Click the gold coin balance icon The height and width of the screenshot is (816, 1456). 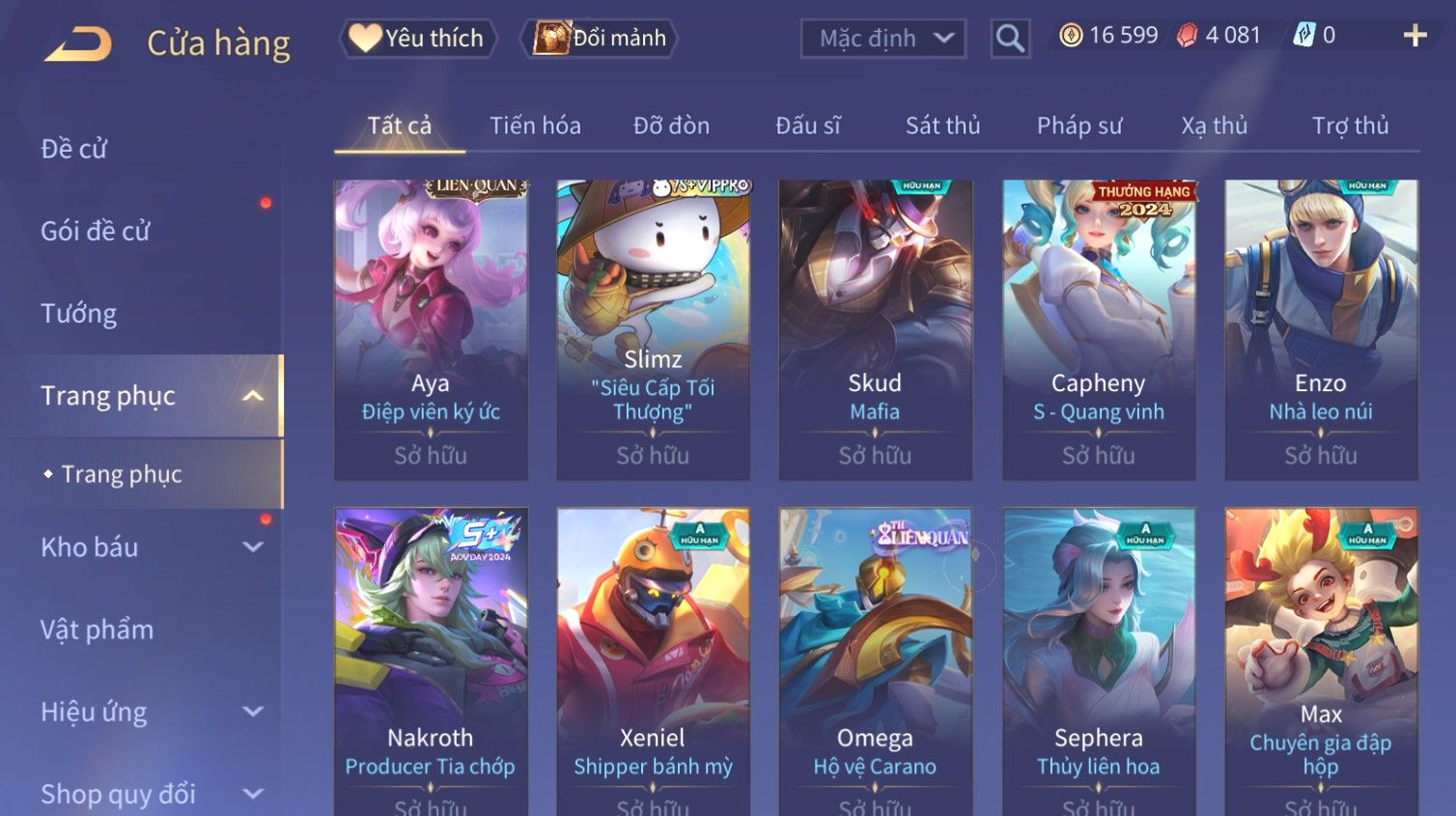point(1071,36)
